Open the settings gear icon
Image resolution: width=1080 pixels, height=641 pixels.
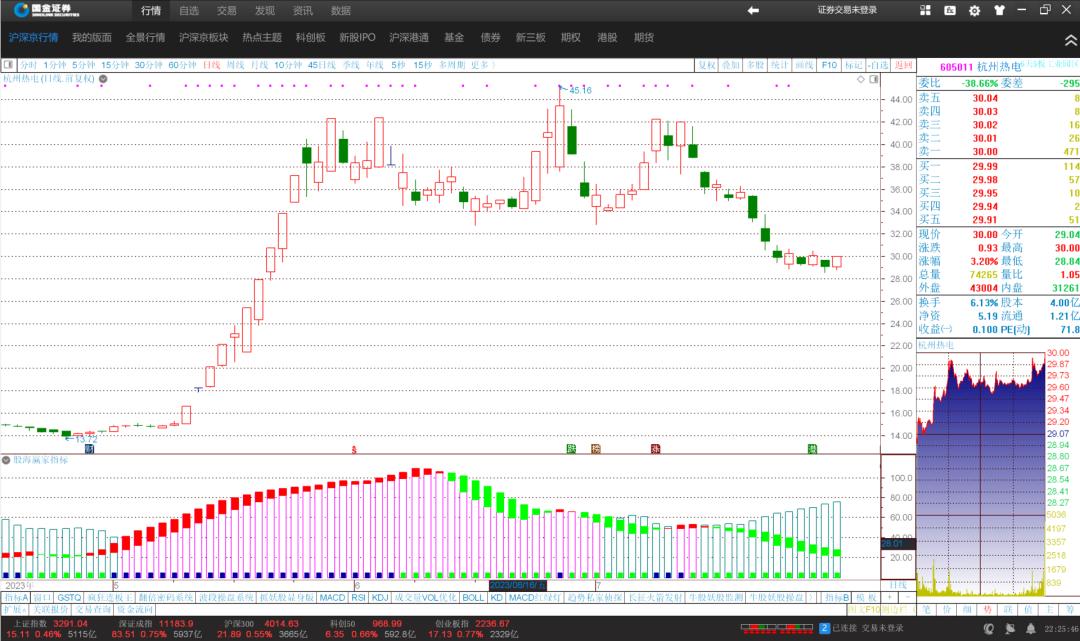coord(974,10)
